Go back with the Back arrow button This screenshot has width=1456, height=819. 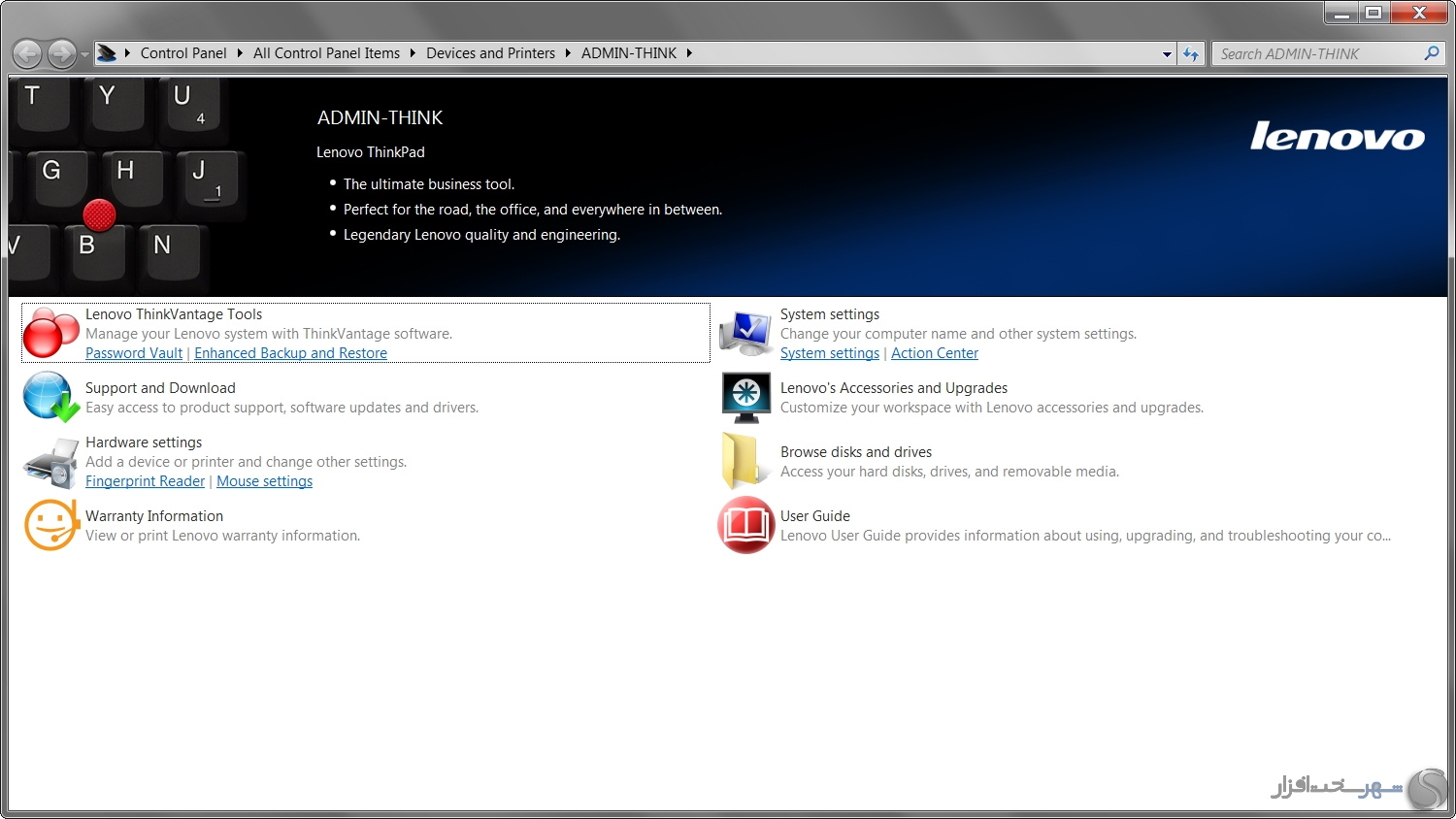[27, 53]
